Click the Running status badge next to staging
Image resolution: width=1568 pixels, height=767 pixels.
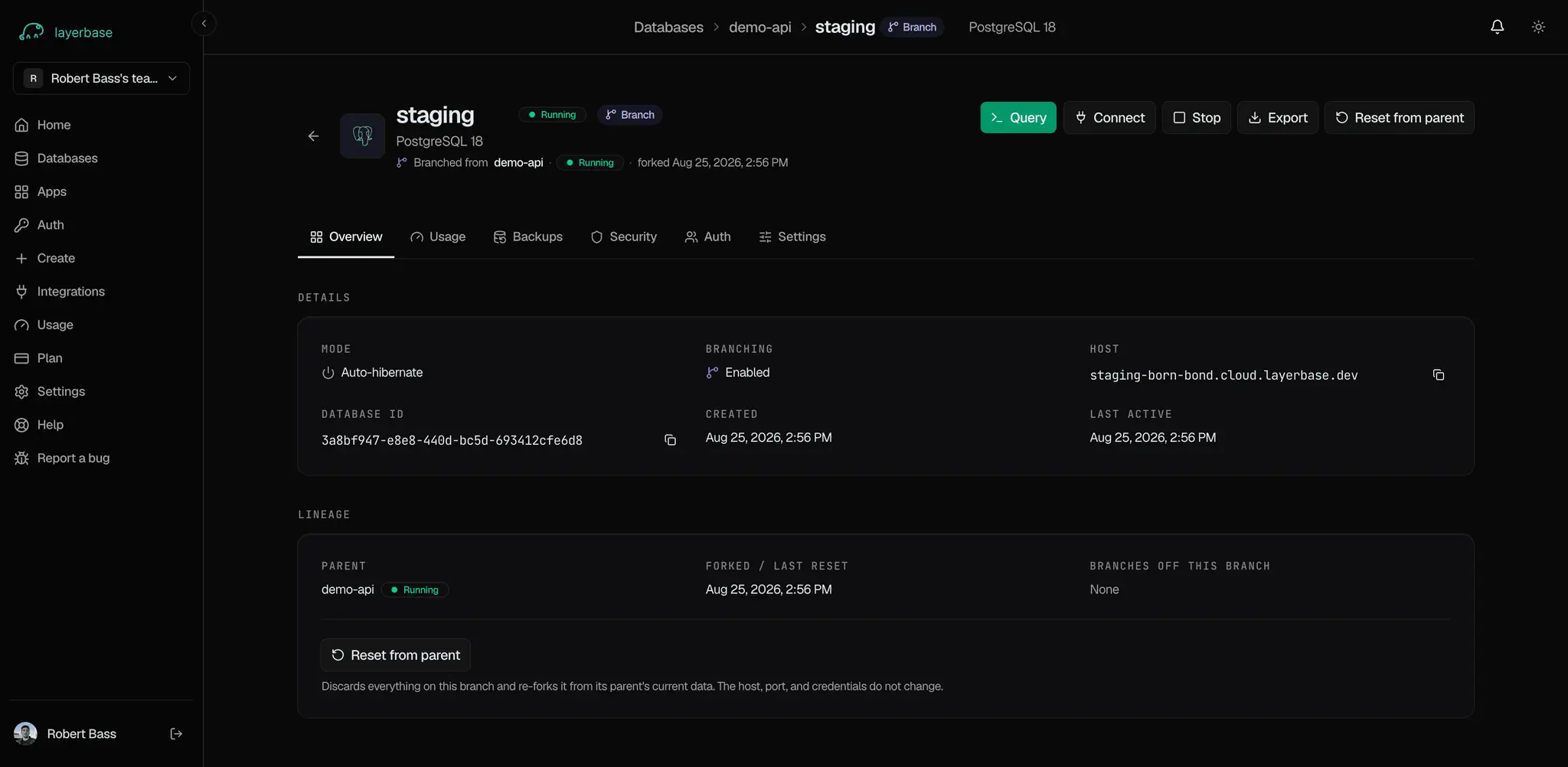click(x=552, y=115)
